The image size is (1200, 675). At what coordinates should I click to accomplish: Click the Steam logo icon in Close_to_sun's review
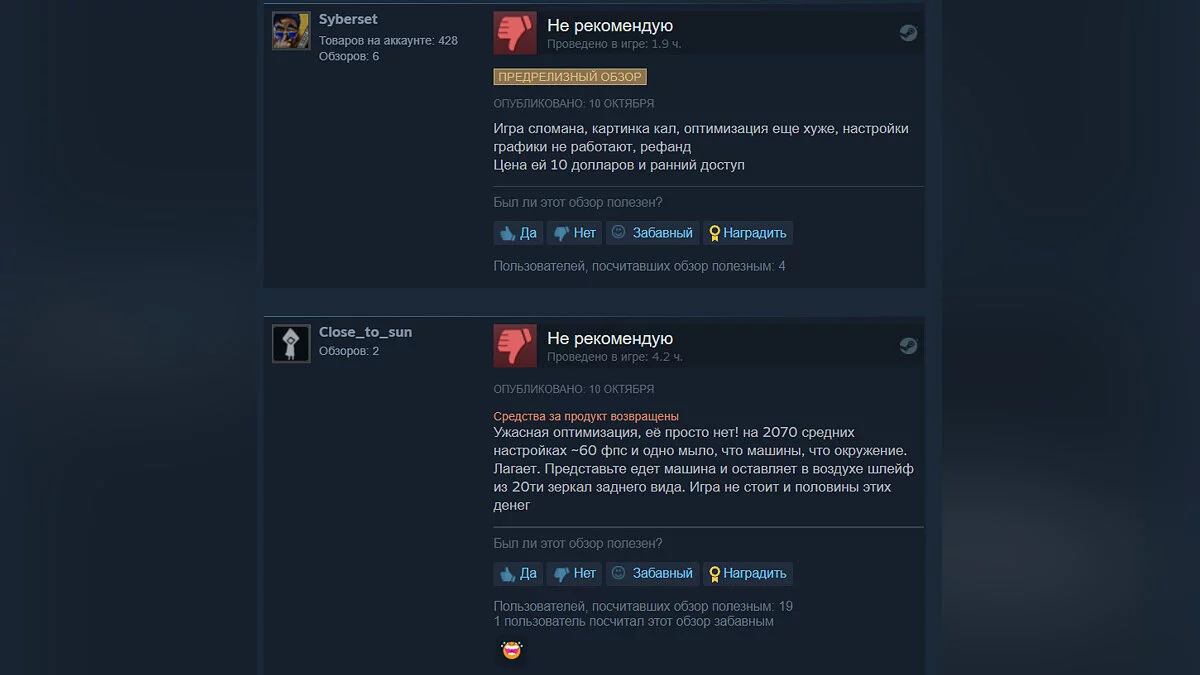click(x=907, y=345)
